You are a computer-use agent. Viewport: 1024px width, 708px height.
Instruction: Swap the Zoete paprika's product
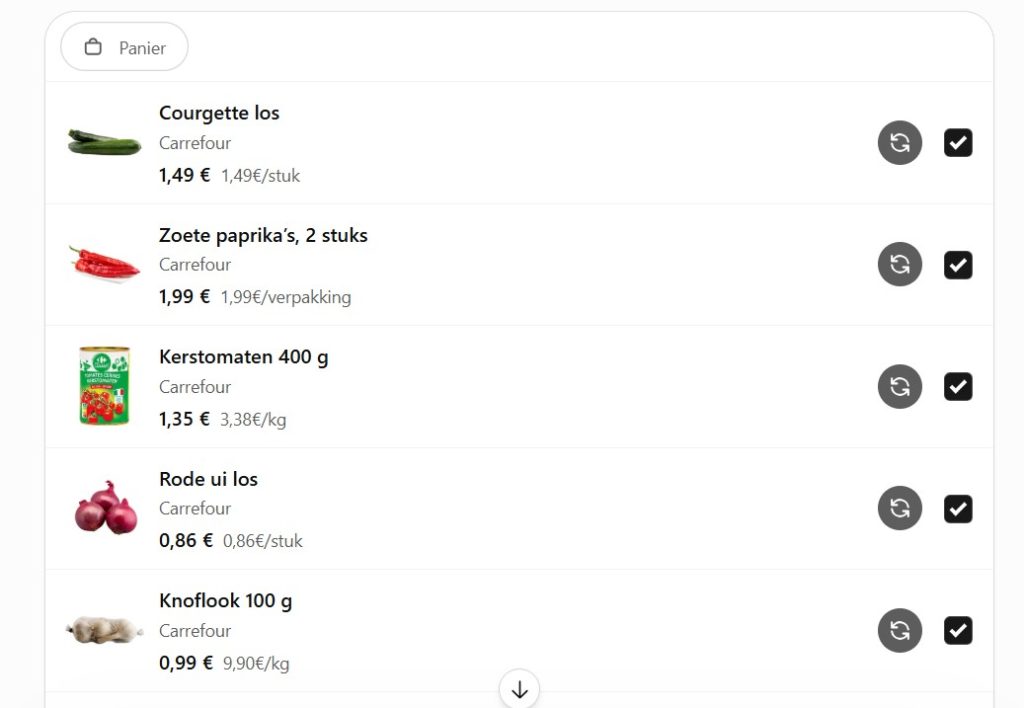[x=899, y=265]
